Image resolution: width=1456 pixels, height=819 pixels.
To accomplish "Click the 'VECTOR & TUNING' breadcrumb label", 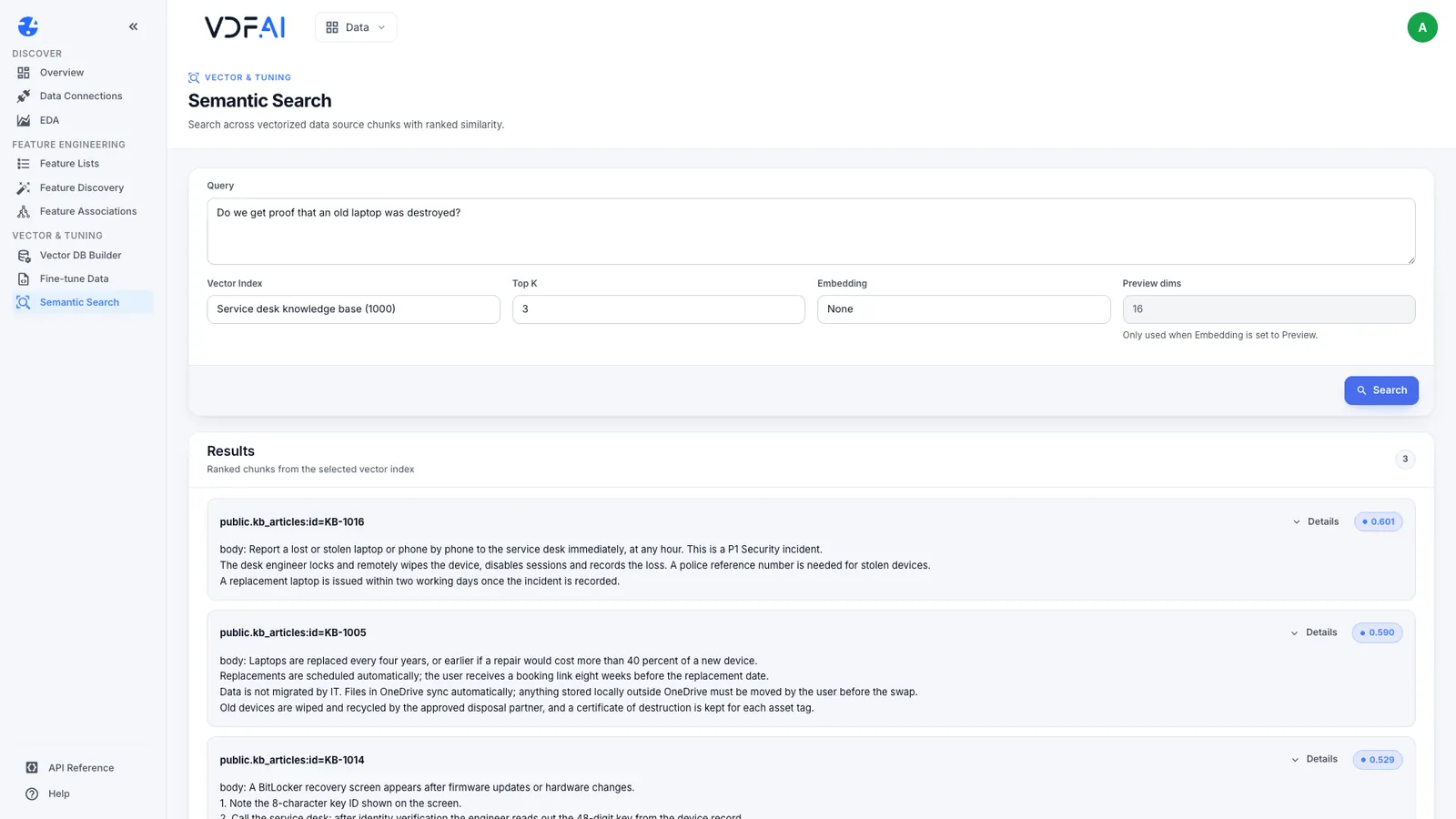I will coord(248,77).
